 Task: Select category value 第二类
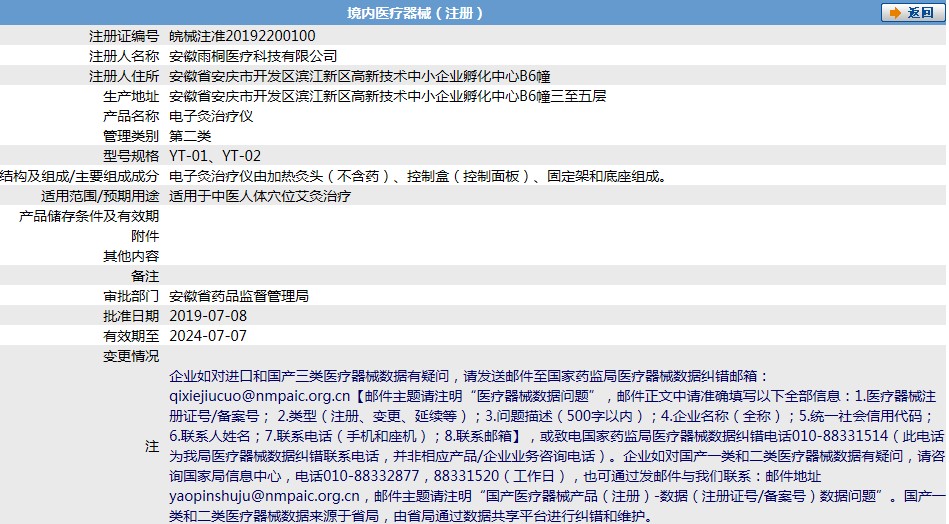coord(190,136)
